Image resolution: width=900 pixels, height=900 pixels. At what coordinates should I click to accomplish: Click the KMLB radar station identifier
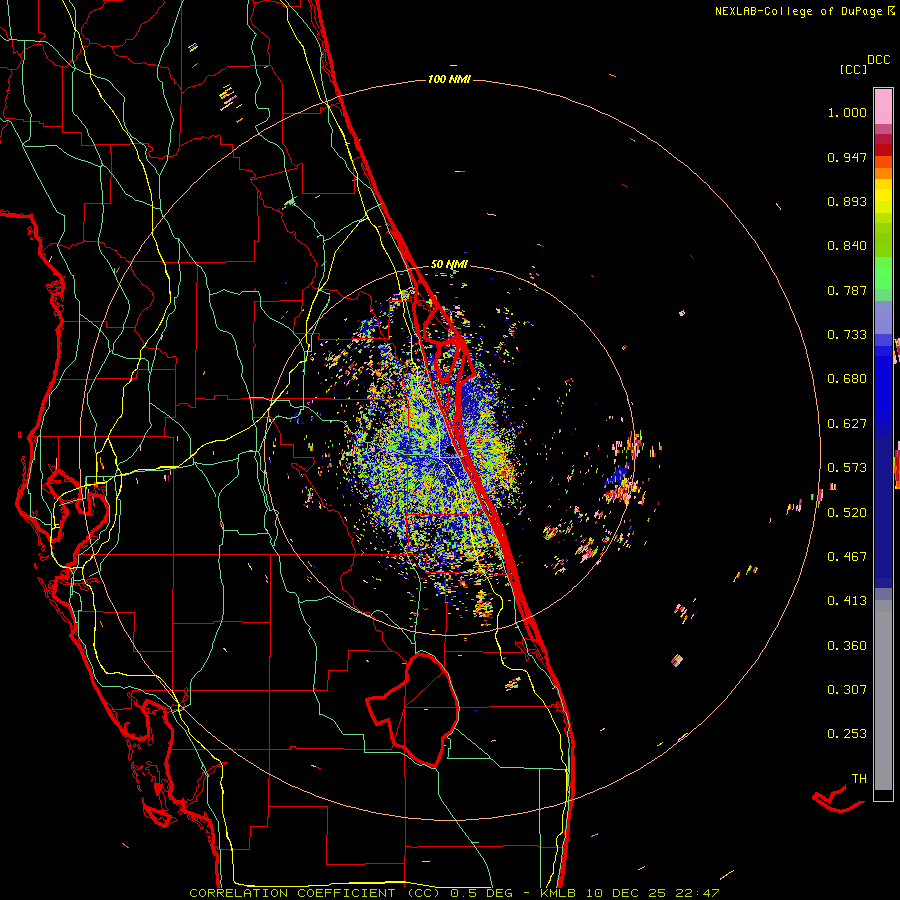558,893
